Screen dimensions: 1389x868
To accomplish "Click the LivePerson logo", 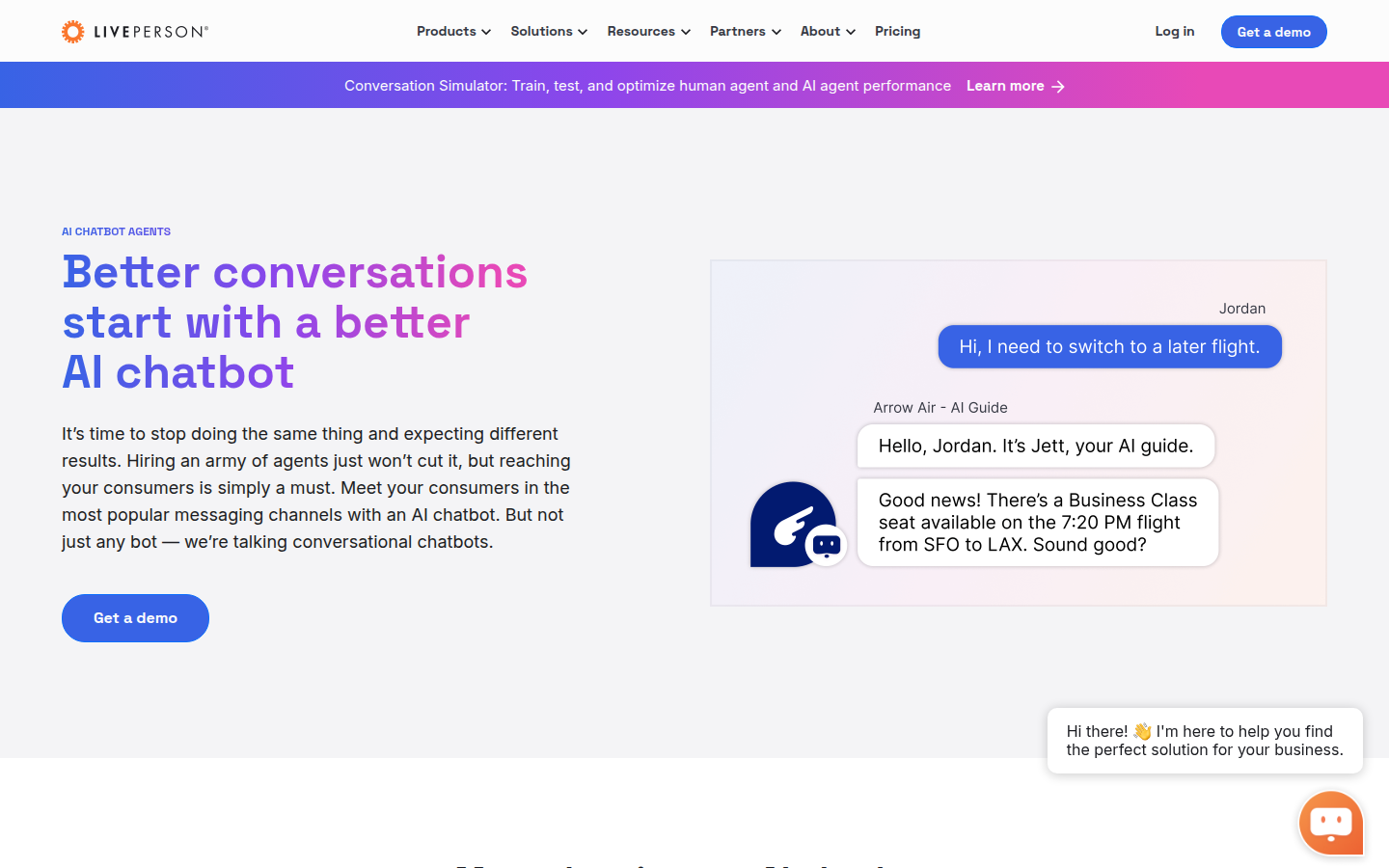I will point(135,32).
